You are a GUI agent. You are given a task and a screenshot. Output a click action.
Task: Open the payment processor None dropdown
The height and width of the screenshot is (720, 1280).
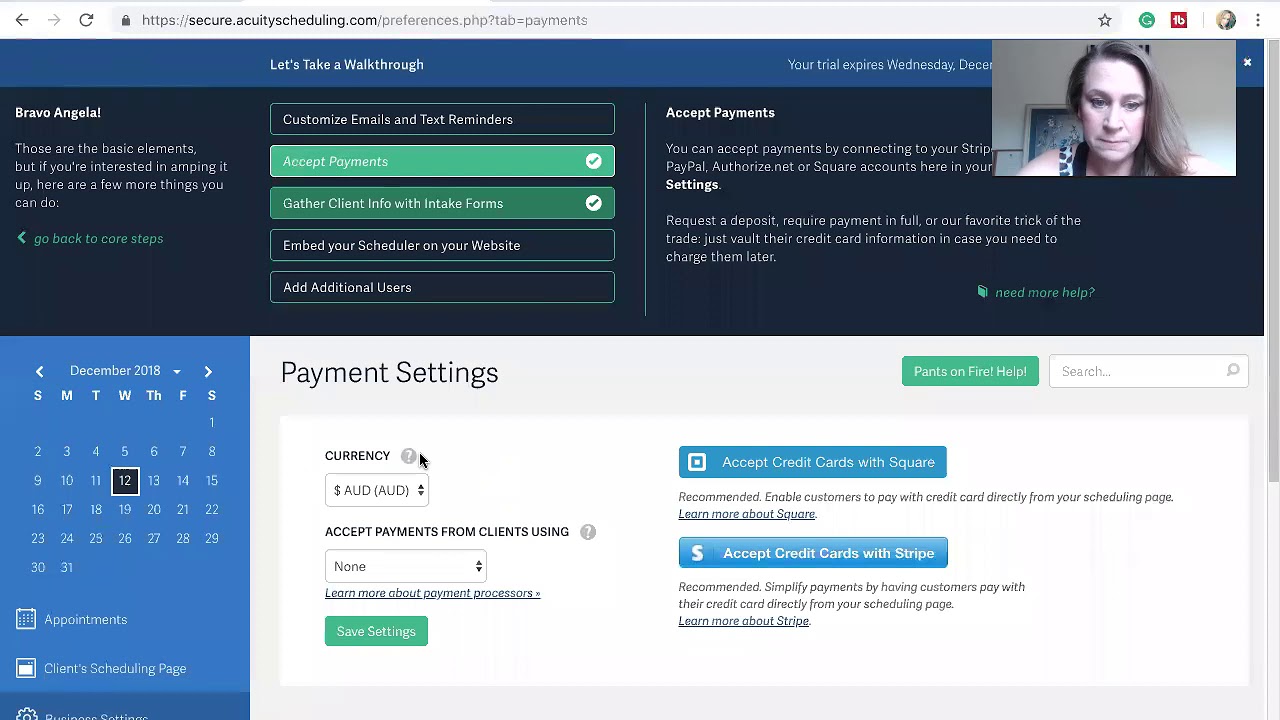405,566
